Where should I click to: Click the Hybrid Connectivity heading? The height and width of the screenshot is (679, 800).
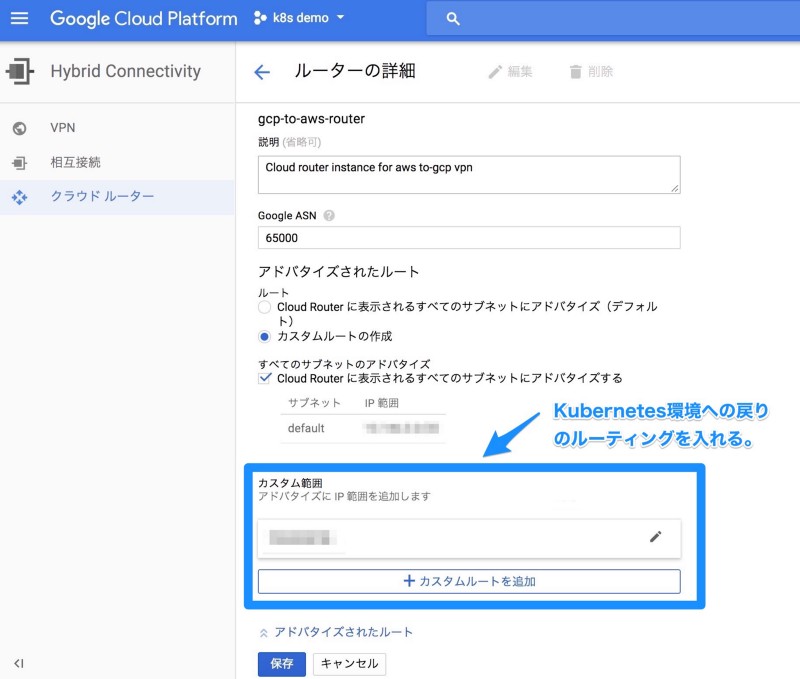coord(126,71)
